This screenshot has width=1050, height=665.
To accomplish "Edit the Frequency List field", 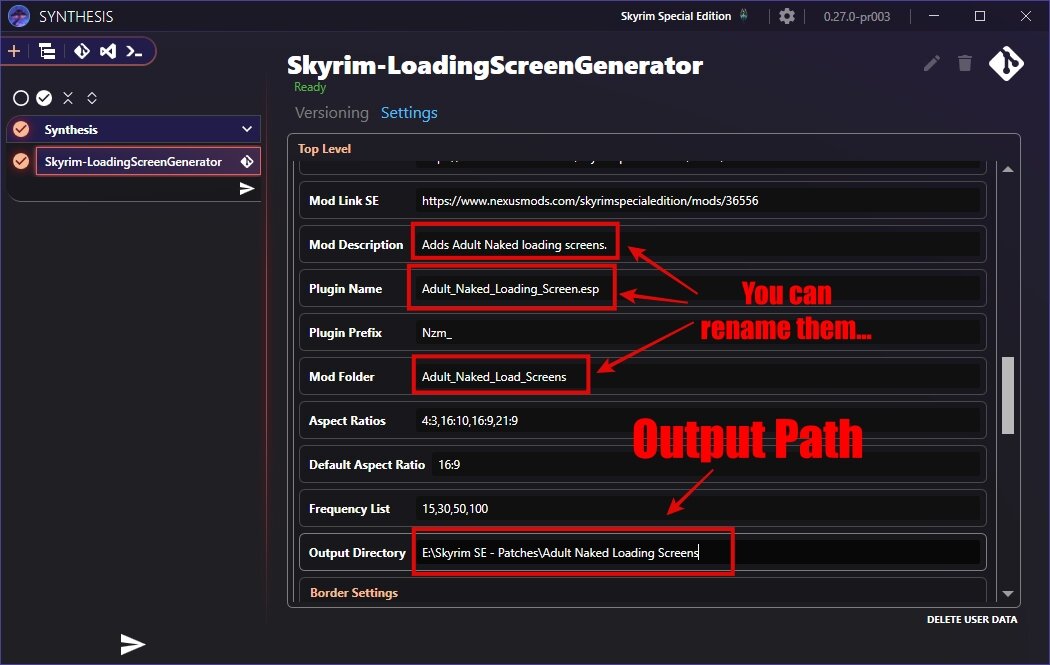I will (x=698, y=508).
